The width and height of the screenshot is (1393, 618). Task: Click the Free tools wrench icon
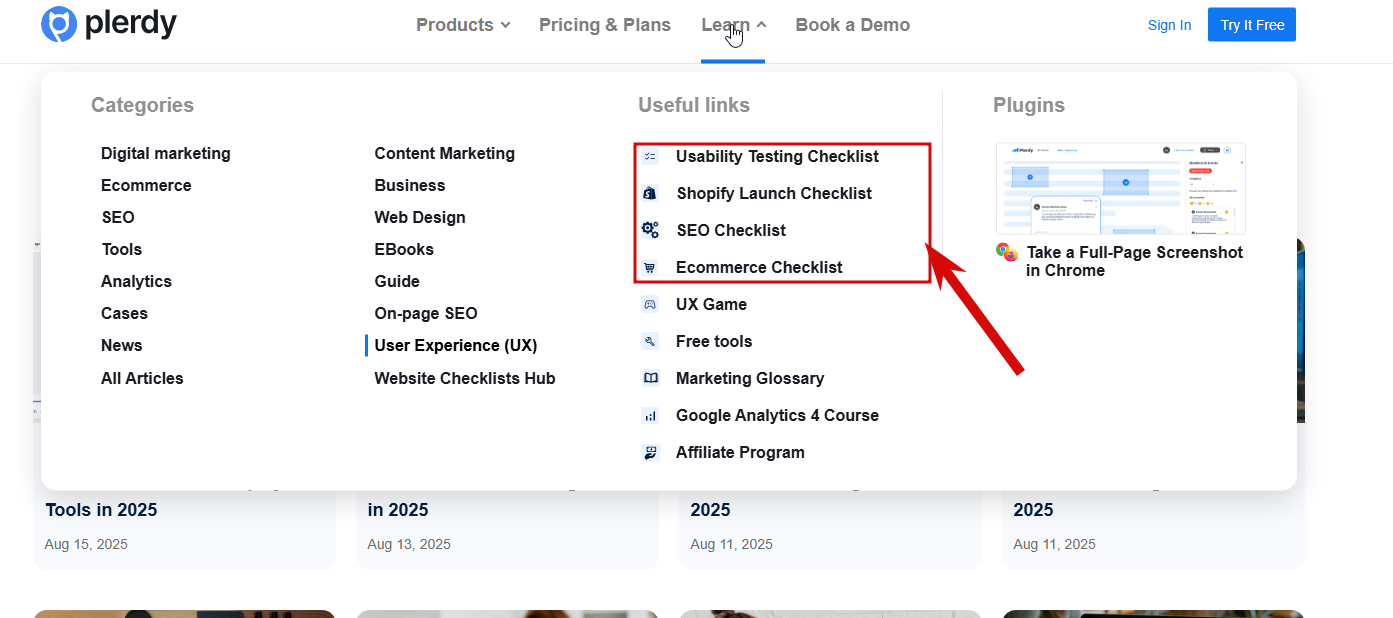(x=650, y=341)
